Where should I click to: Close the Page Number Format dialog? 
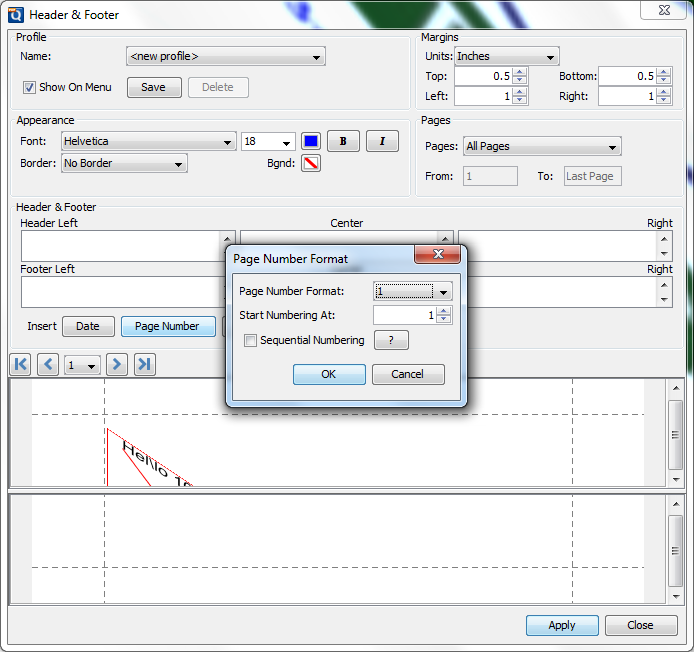tap(438, 254)
